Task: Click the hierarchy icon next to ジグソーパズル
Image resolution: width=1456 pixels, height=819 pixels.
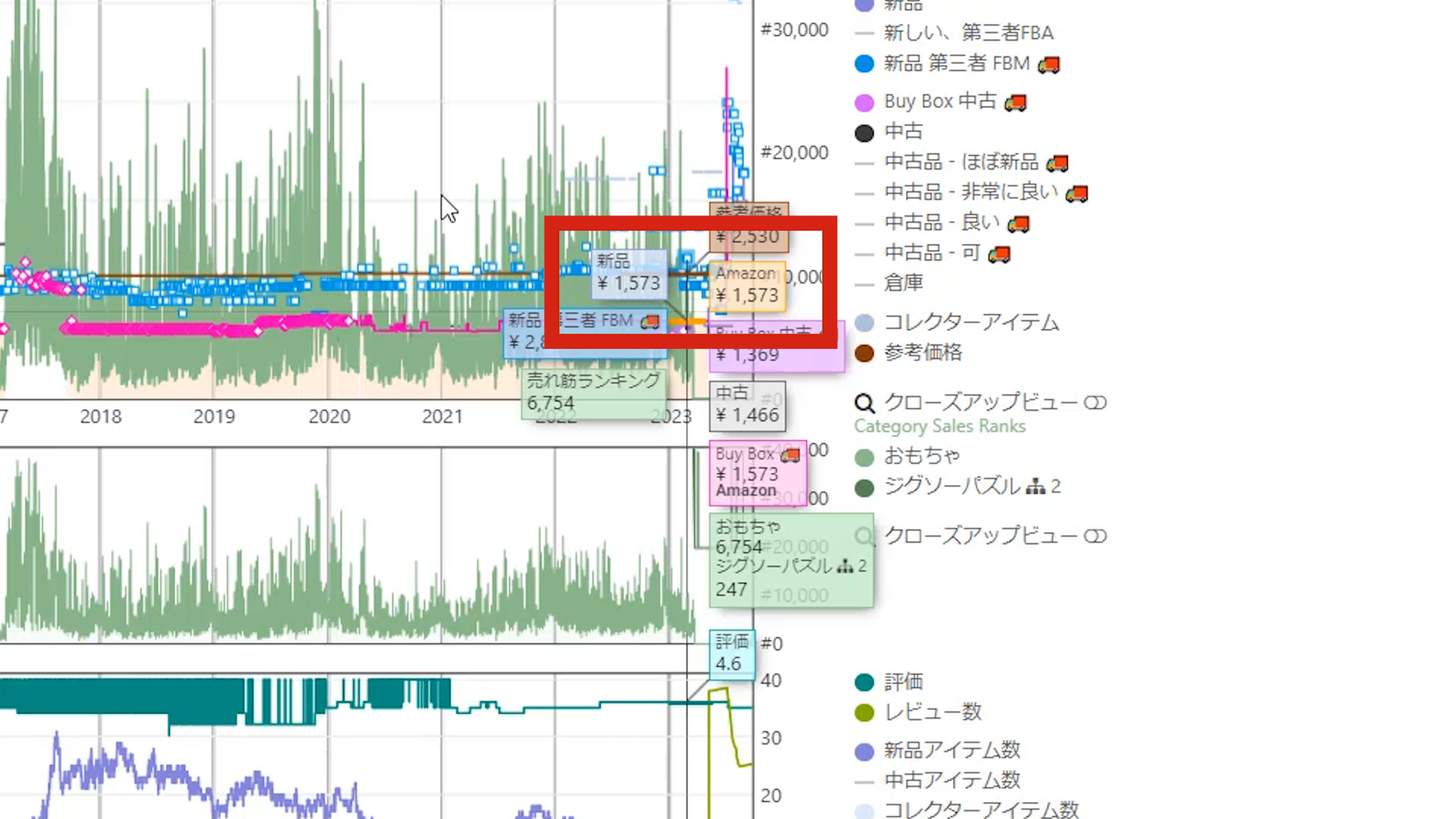Action: [1035, 487]
